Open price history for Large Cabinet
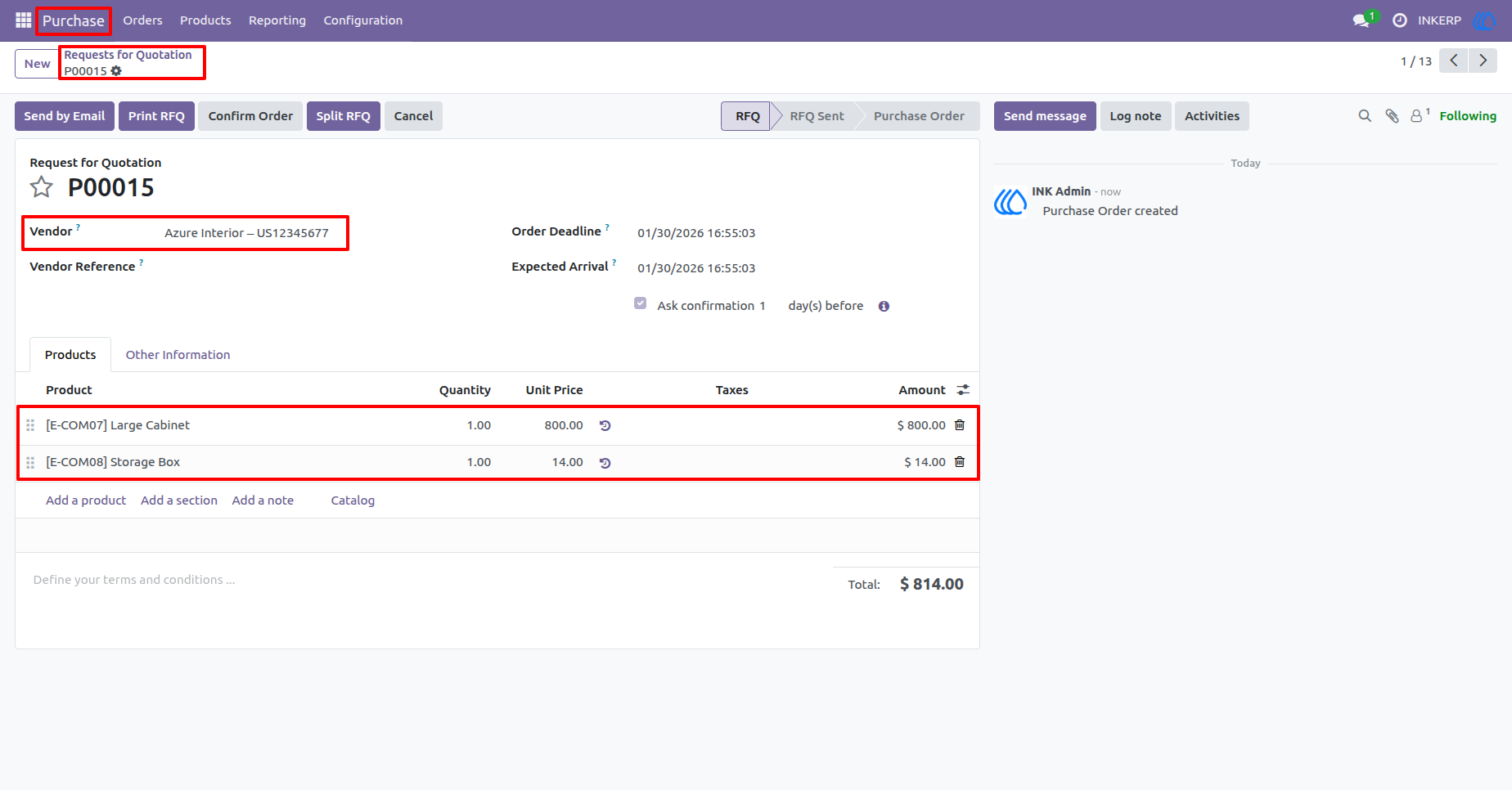This screenshot has height=790, width=1512. point(605,425)
